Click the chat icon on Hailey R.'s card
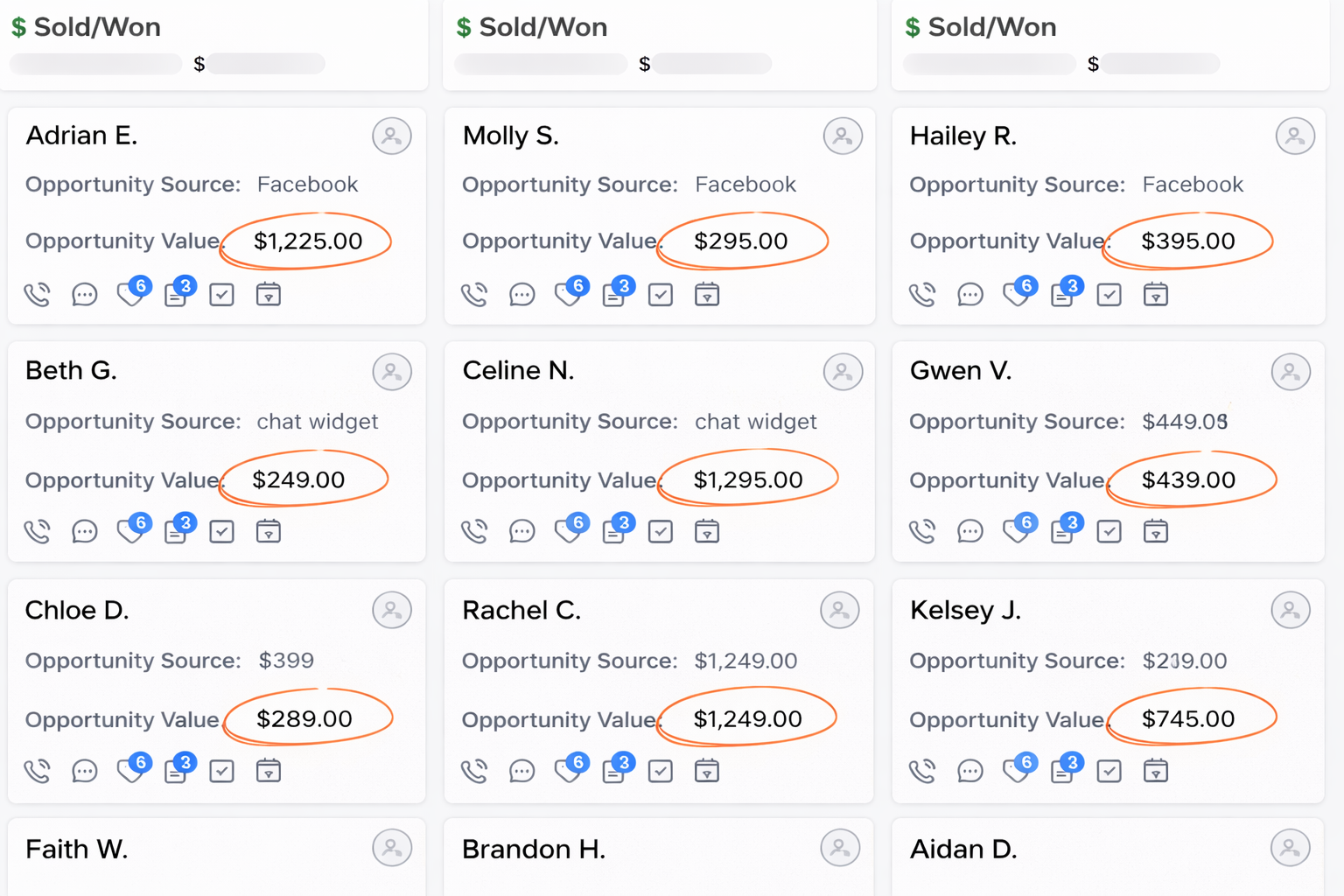 click(969, 295)
